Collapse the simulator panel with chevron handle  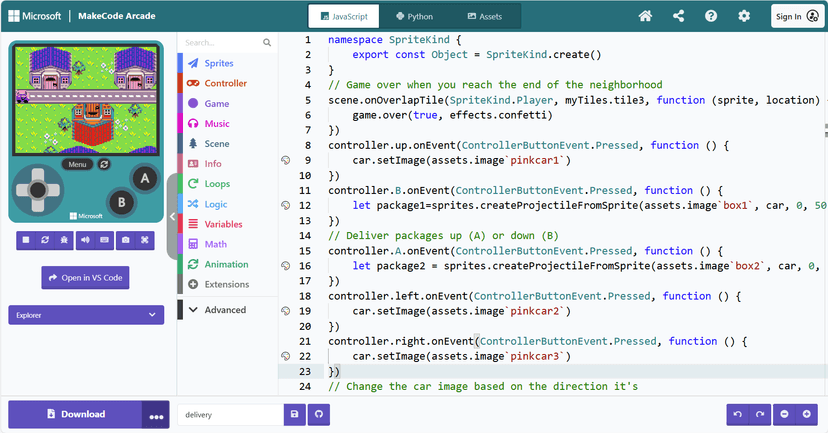click(172, 216)
